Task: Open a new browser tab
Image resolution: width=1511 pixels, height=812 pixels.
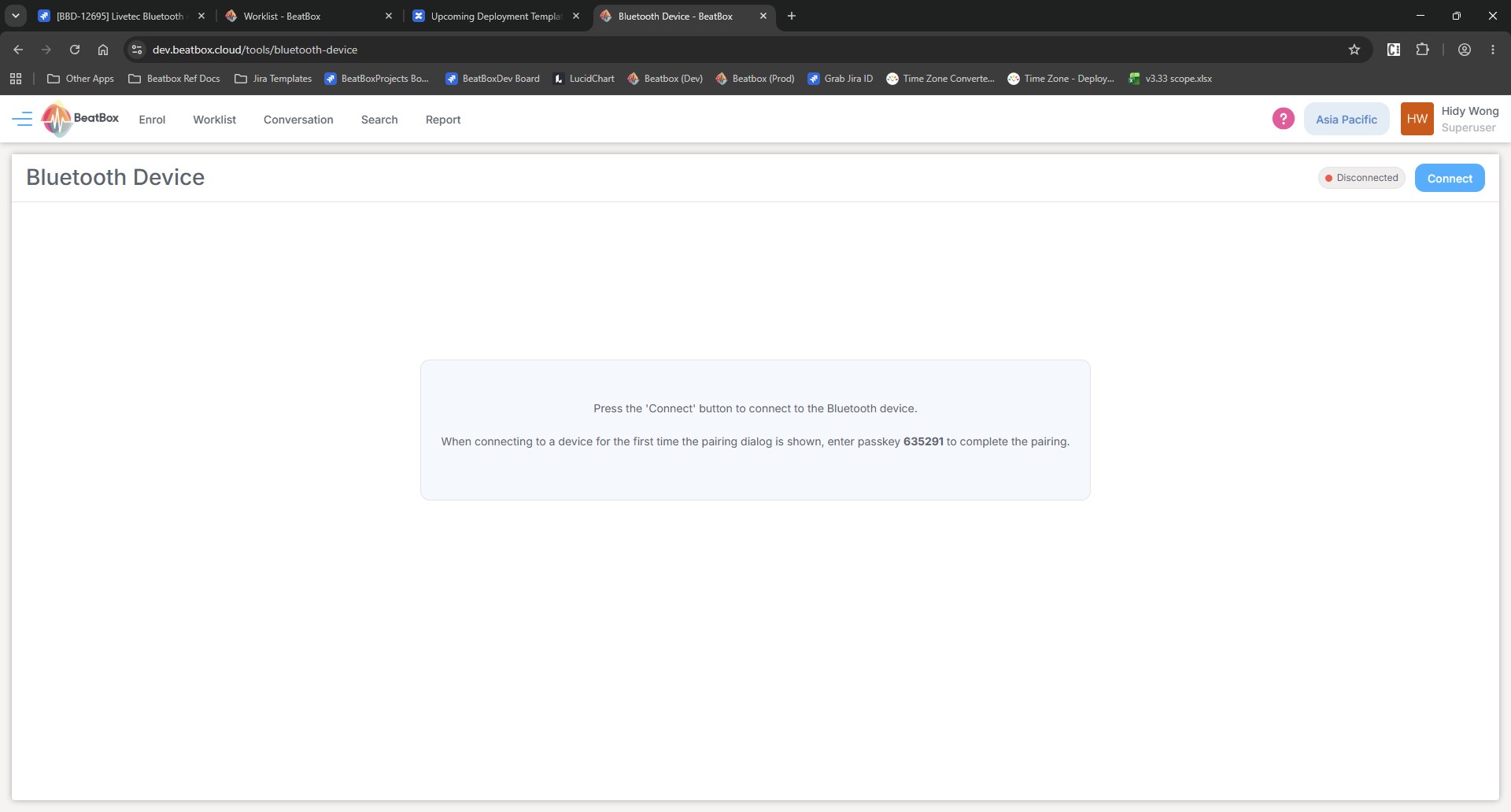Action: coord(792,16)
